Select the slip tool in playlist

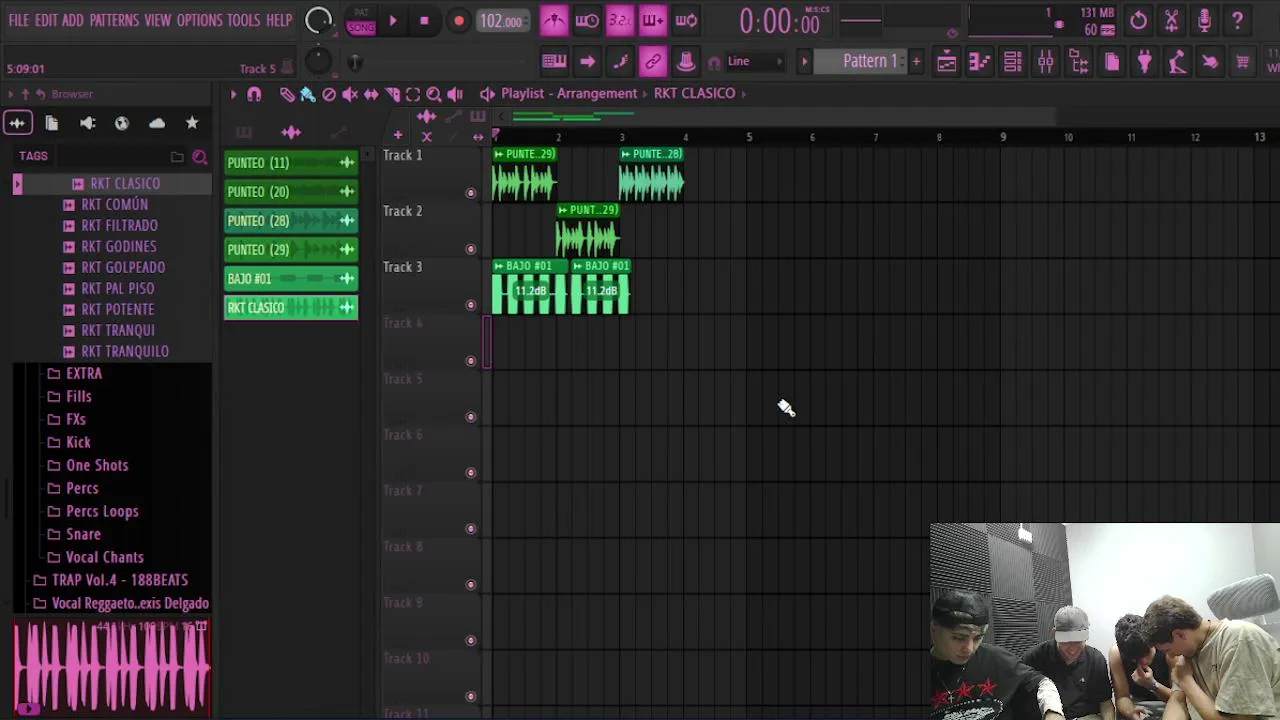tap(371, 94)
